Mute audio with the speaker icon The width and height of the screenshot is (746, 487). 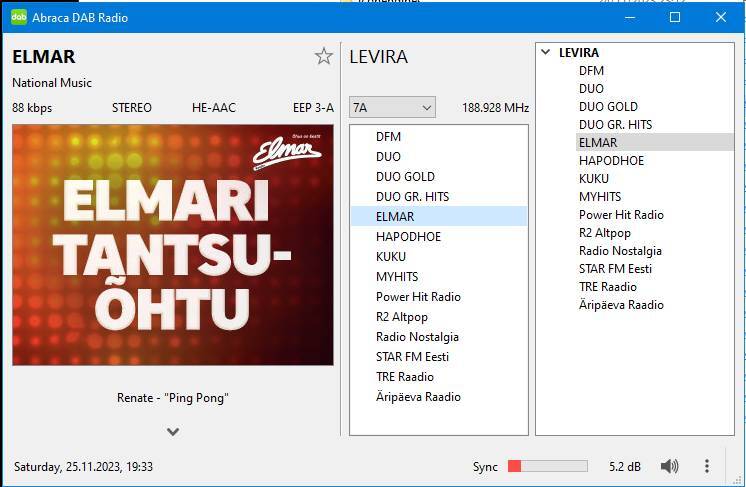point(670,466)
